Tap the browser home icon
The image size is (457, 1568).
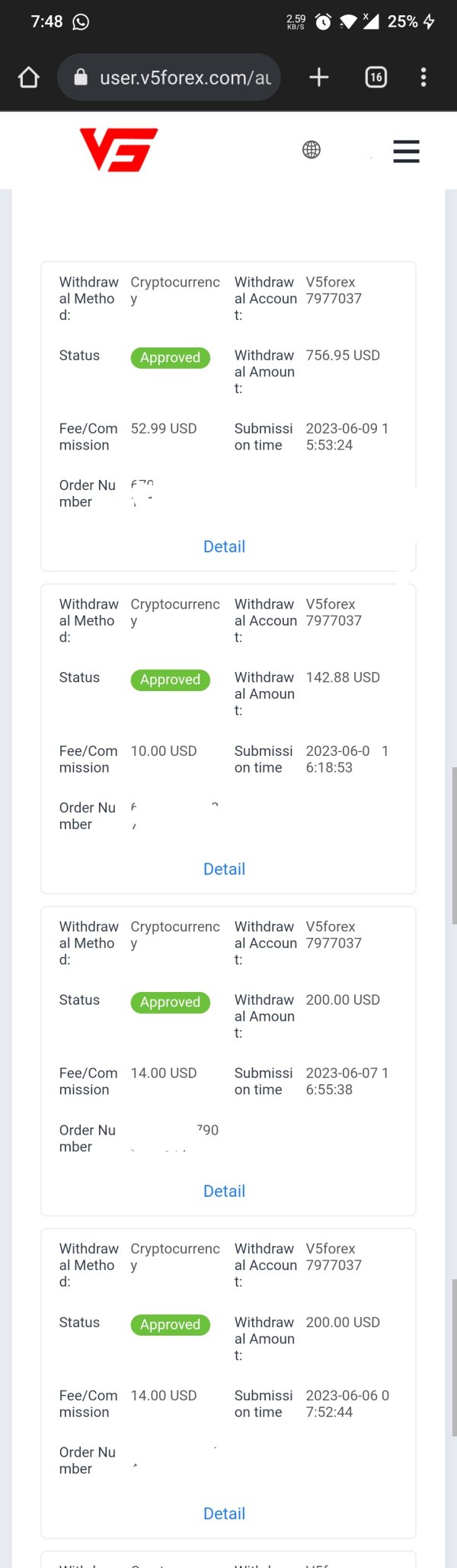coord(29,77)
